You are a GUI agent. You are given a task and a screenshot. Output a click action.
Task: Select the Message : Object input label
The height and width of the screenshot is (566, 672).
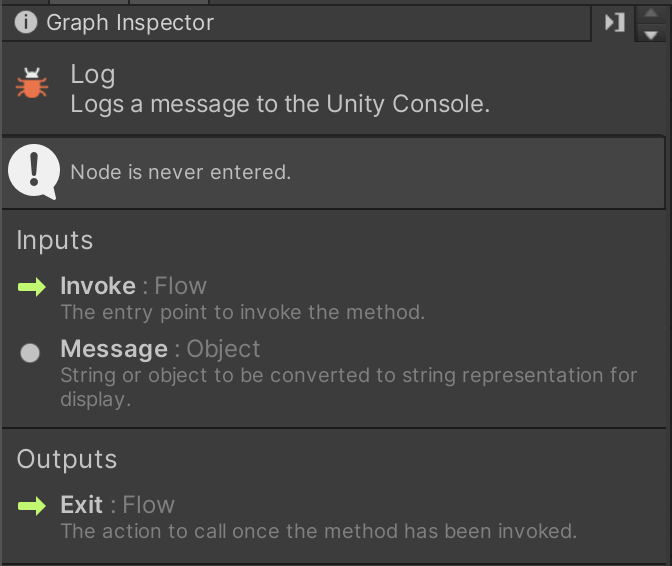160,349
